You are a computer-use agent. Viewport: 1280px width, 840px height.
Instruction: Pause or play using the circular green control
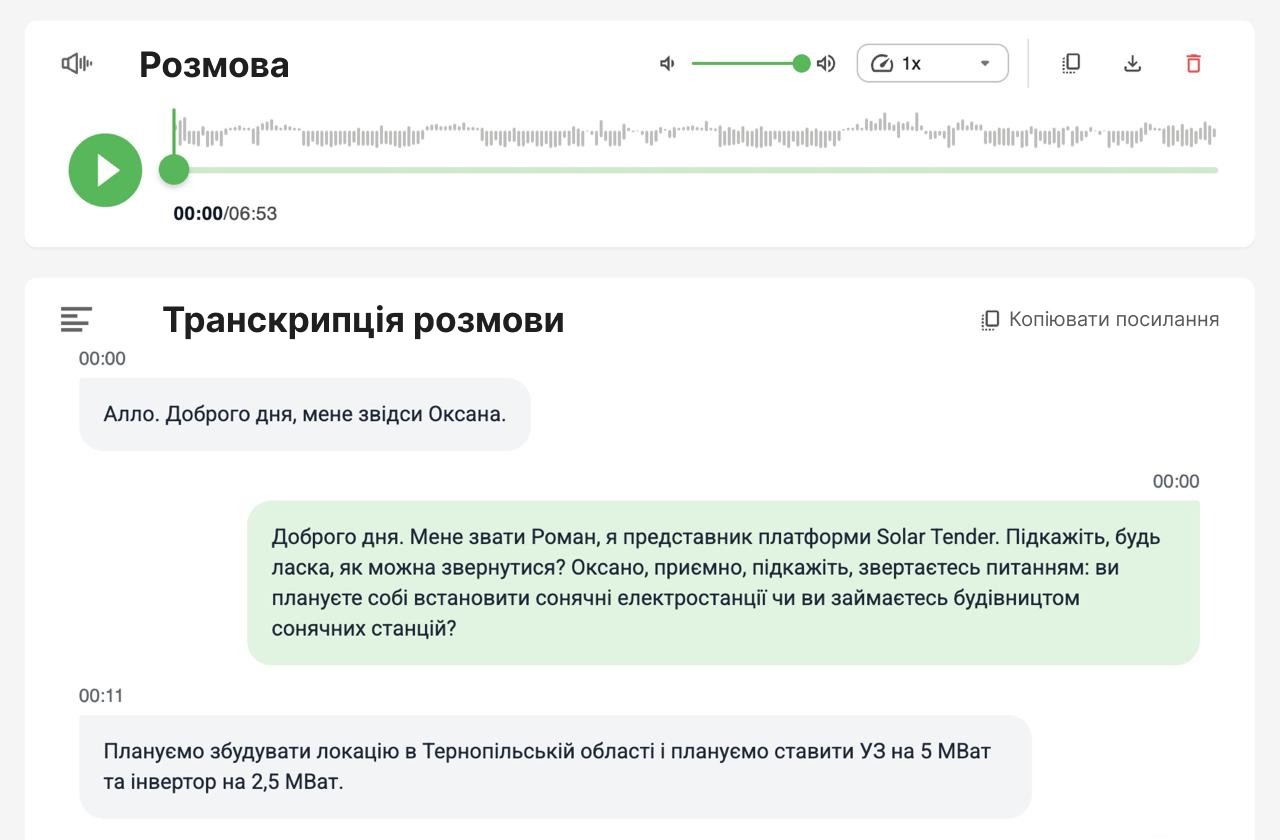tap(104, 170)
